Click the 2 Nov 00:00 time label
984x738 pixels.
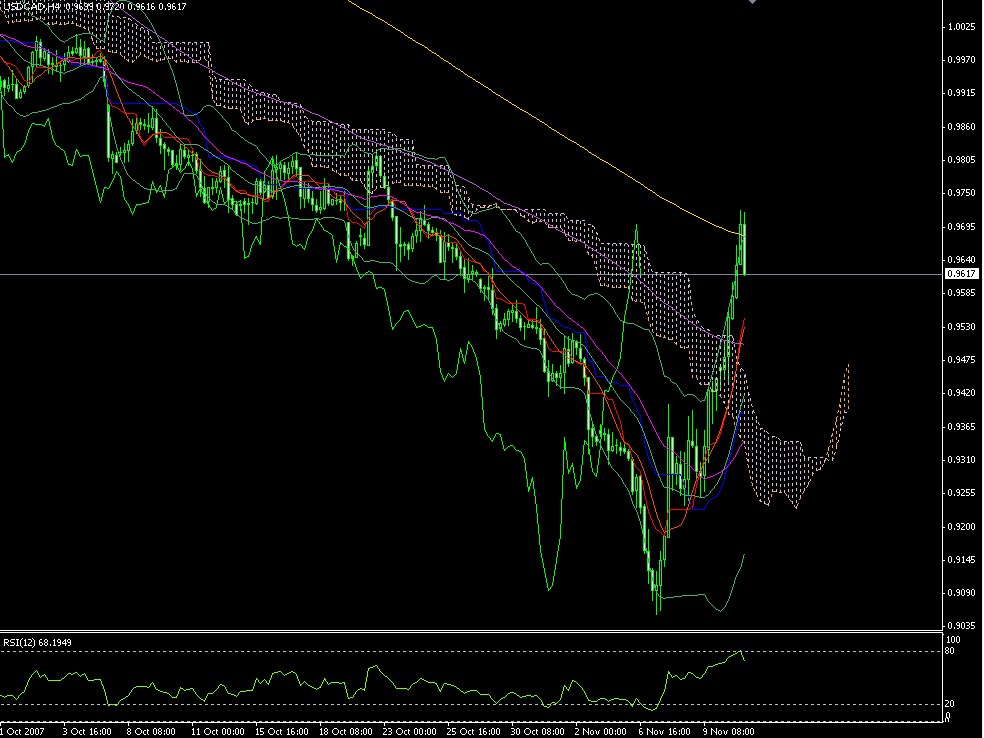coord(601,732)
